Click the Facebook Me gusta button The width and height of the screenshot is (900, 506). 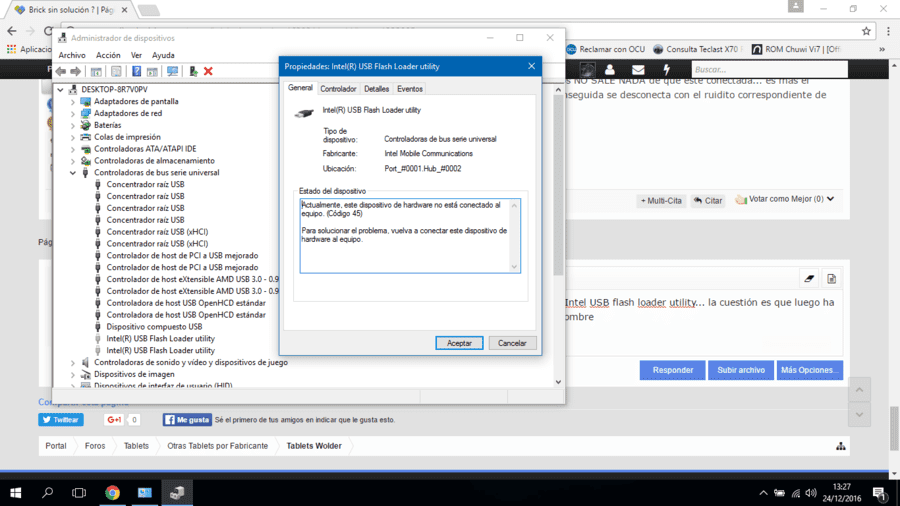(x=187, y=420)
